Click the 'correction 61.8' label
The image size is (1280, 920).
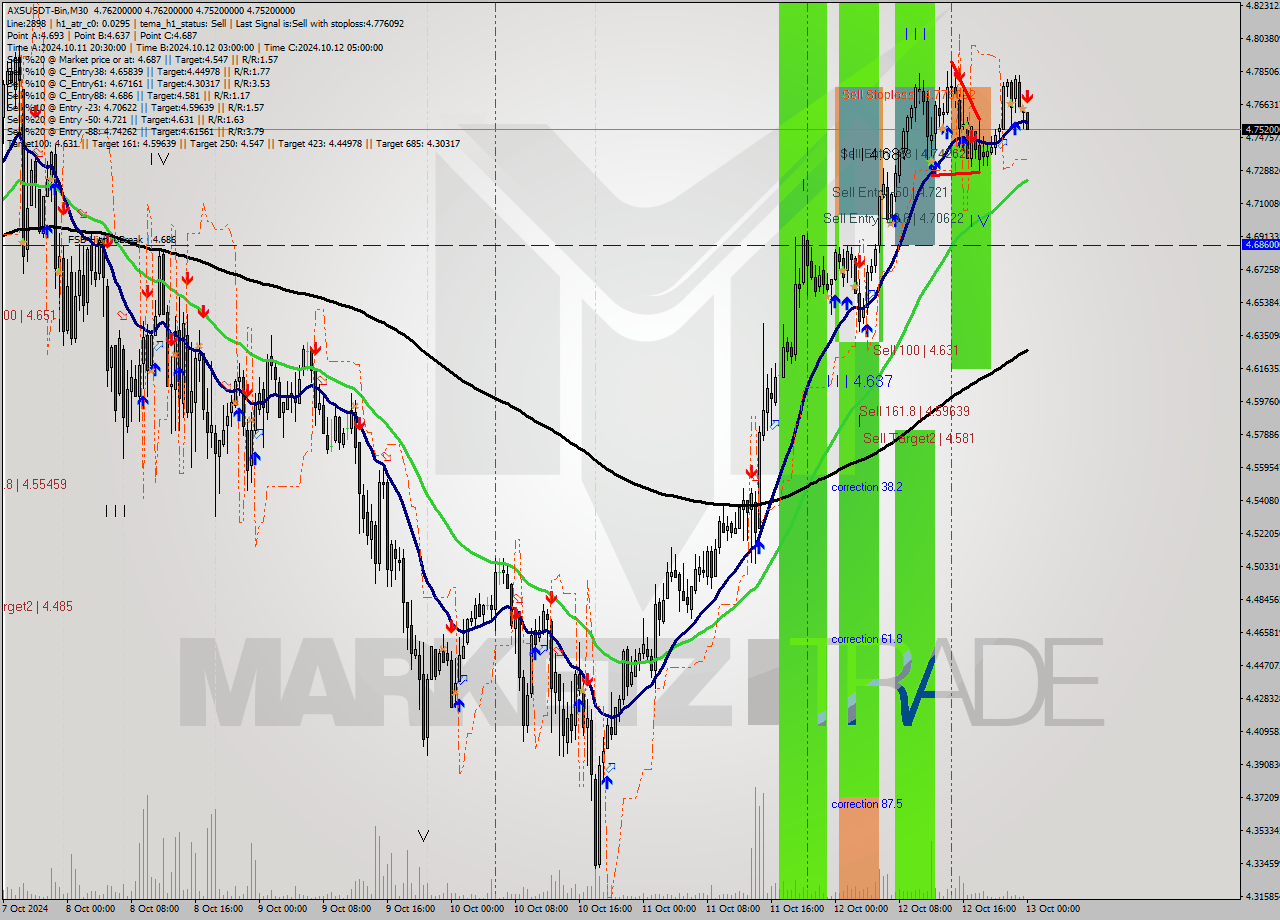pos(866,639)
